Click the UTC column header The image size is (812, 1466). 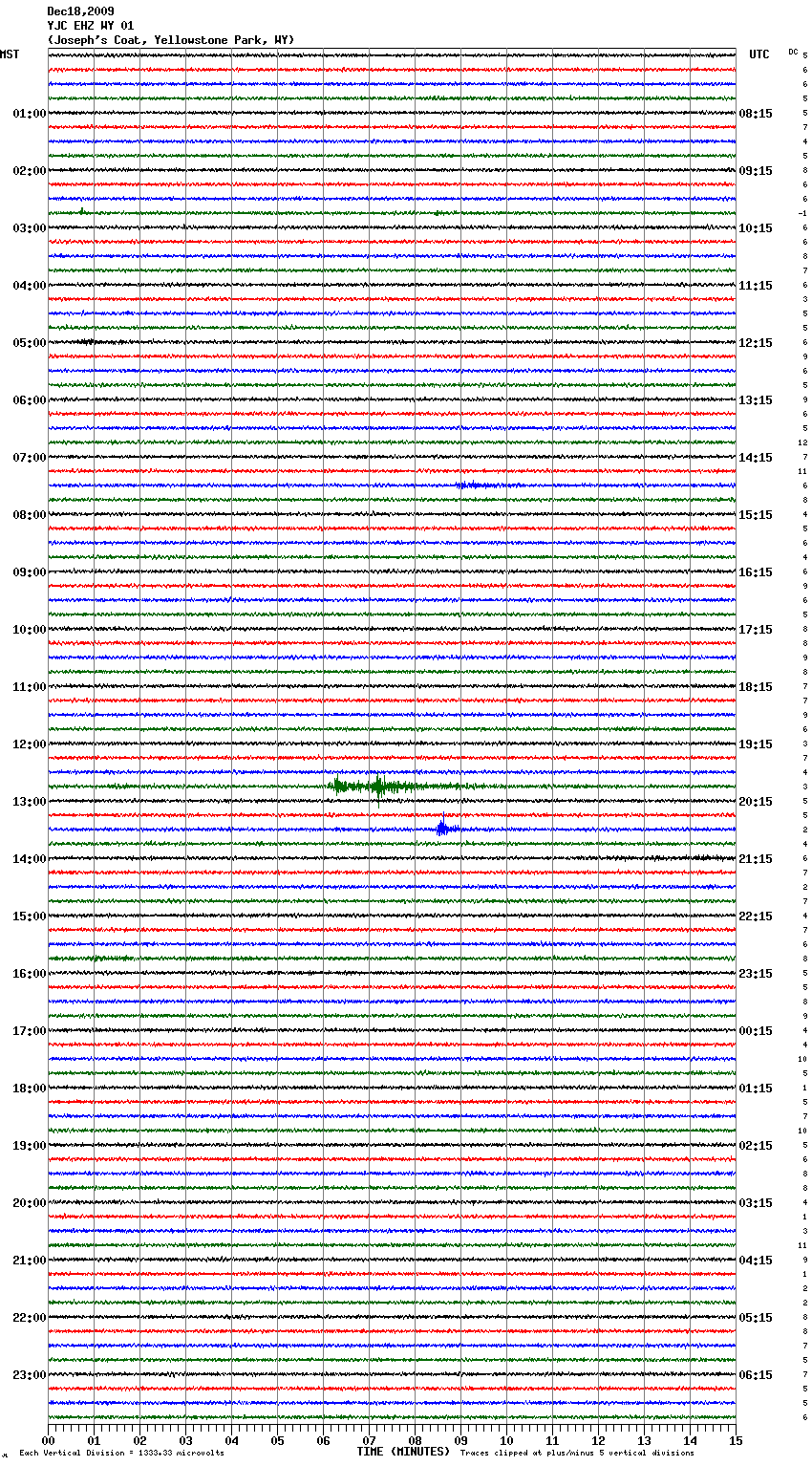pyautogui.click(x=759, y=54)
